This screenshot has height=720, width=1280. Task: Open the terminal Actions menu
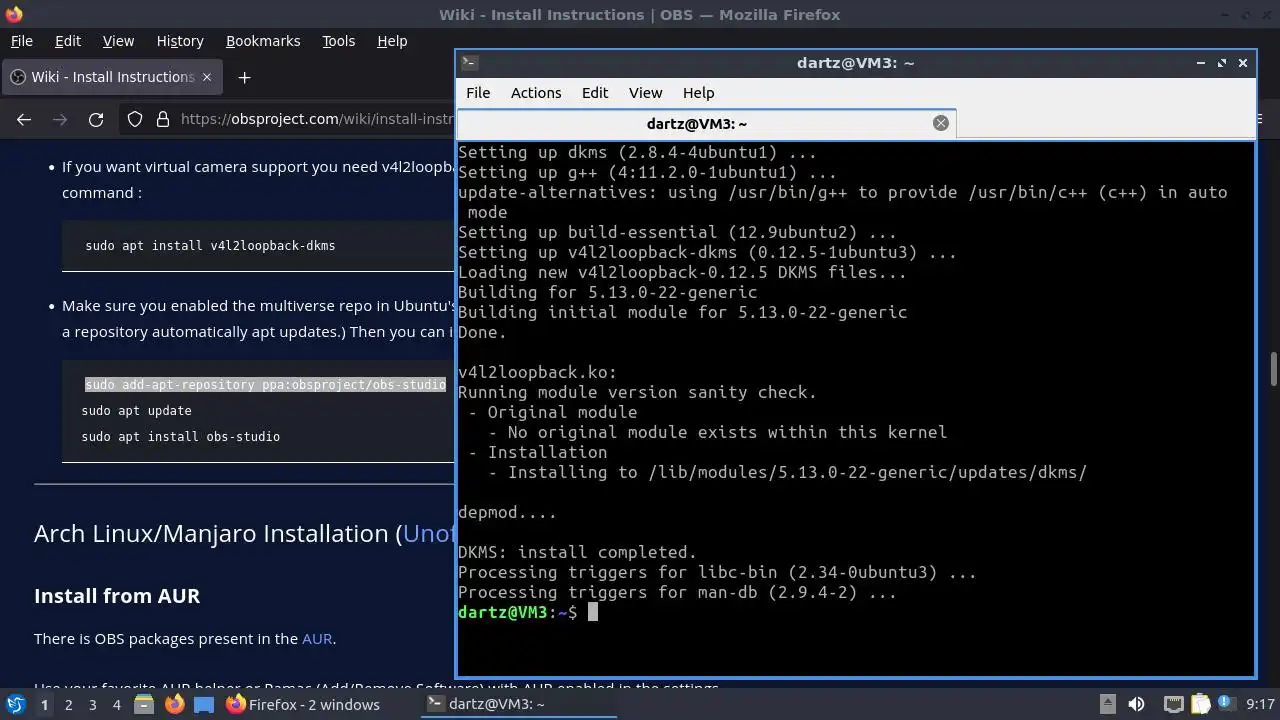coord(536,92)
